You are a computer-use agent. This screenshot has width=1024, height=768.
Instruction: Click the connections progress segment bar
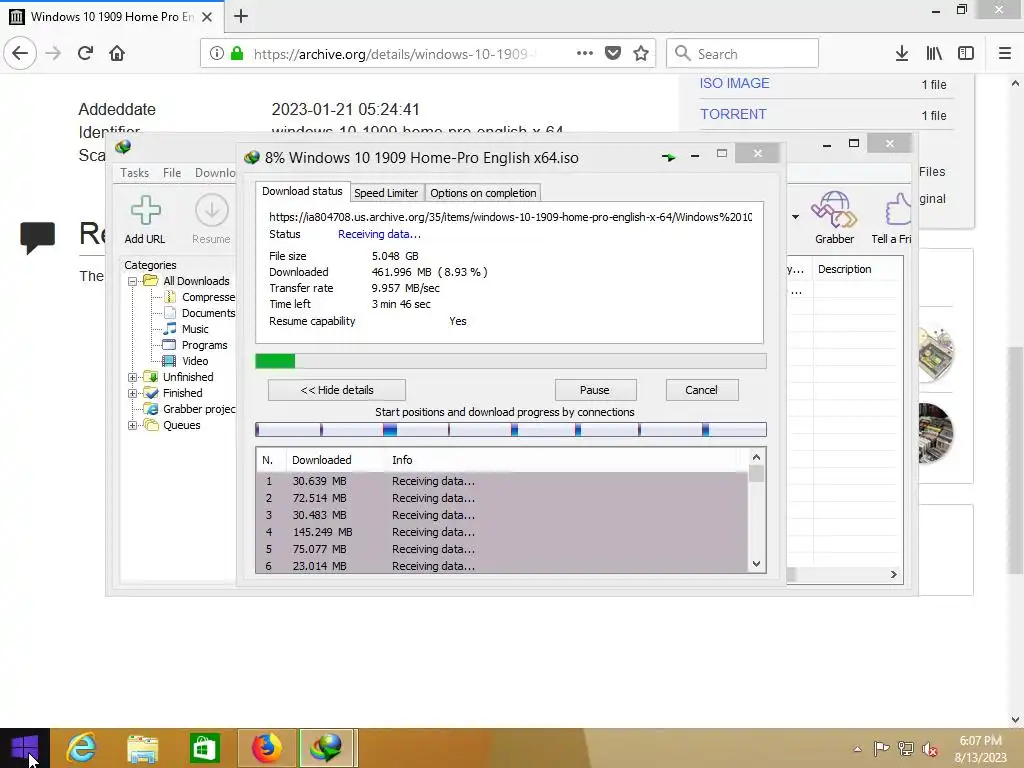pyautogui.click(x=511, y=430)
